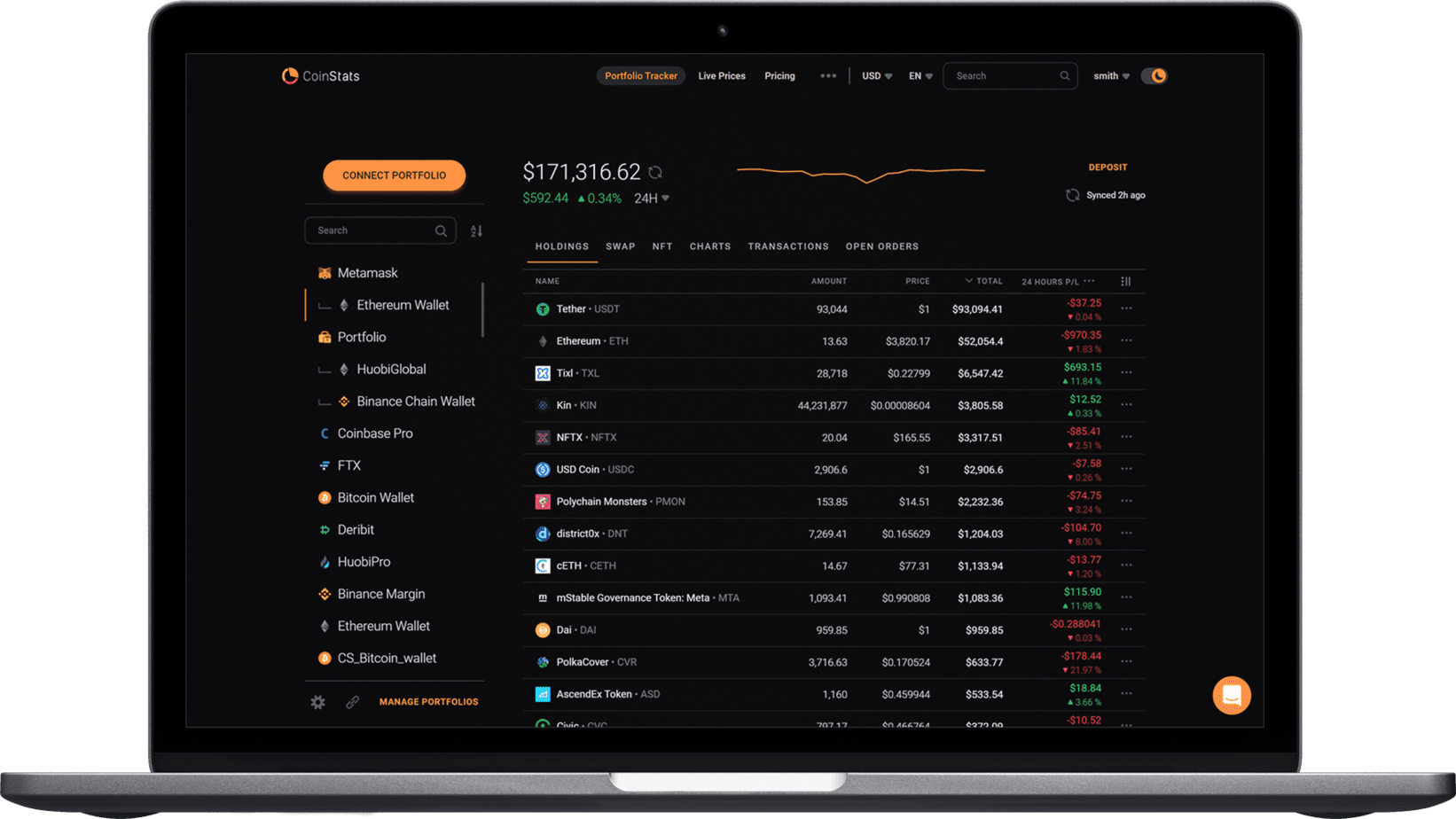Switch to the Swap tab
The image size is (1456, 819).
[621, 246]
